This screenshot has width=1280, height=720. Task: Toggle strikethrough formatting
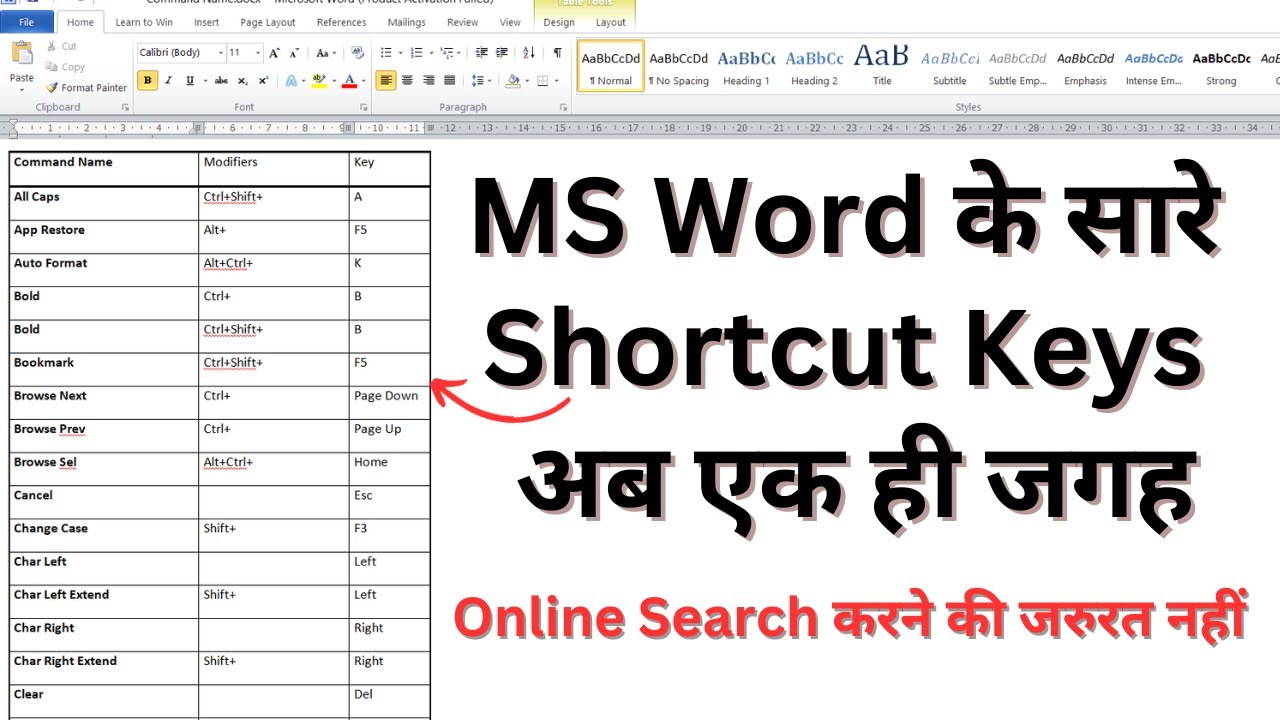pos(221,81)
